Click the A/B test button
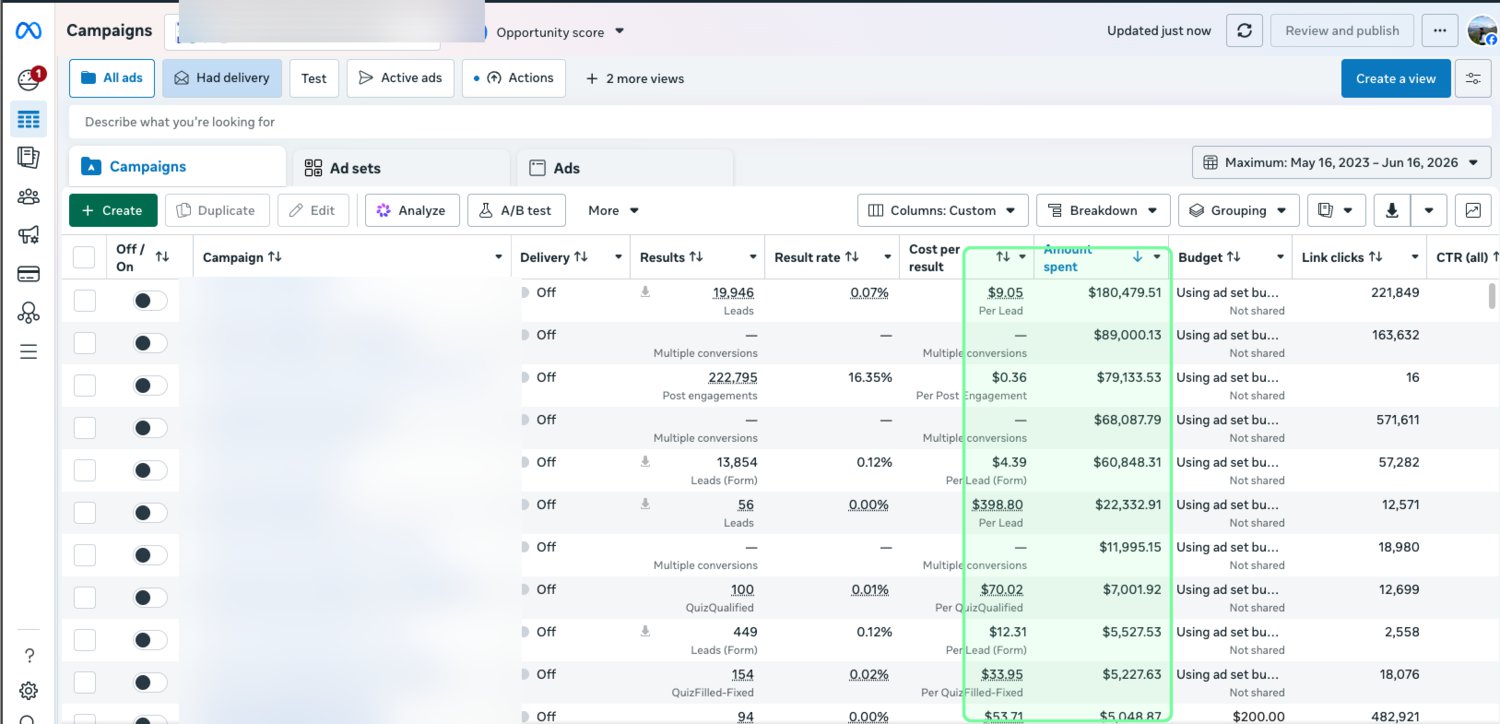Image resolution: width=1500 pixels, height=724 pixels. [516, 211]
